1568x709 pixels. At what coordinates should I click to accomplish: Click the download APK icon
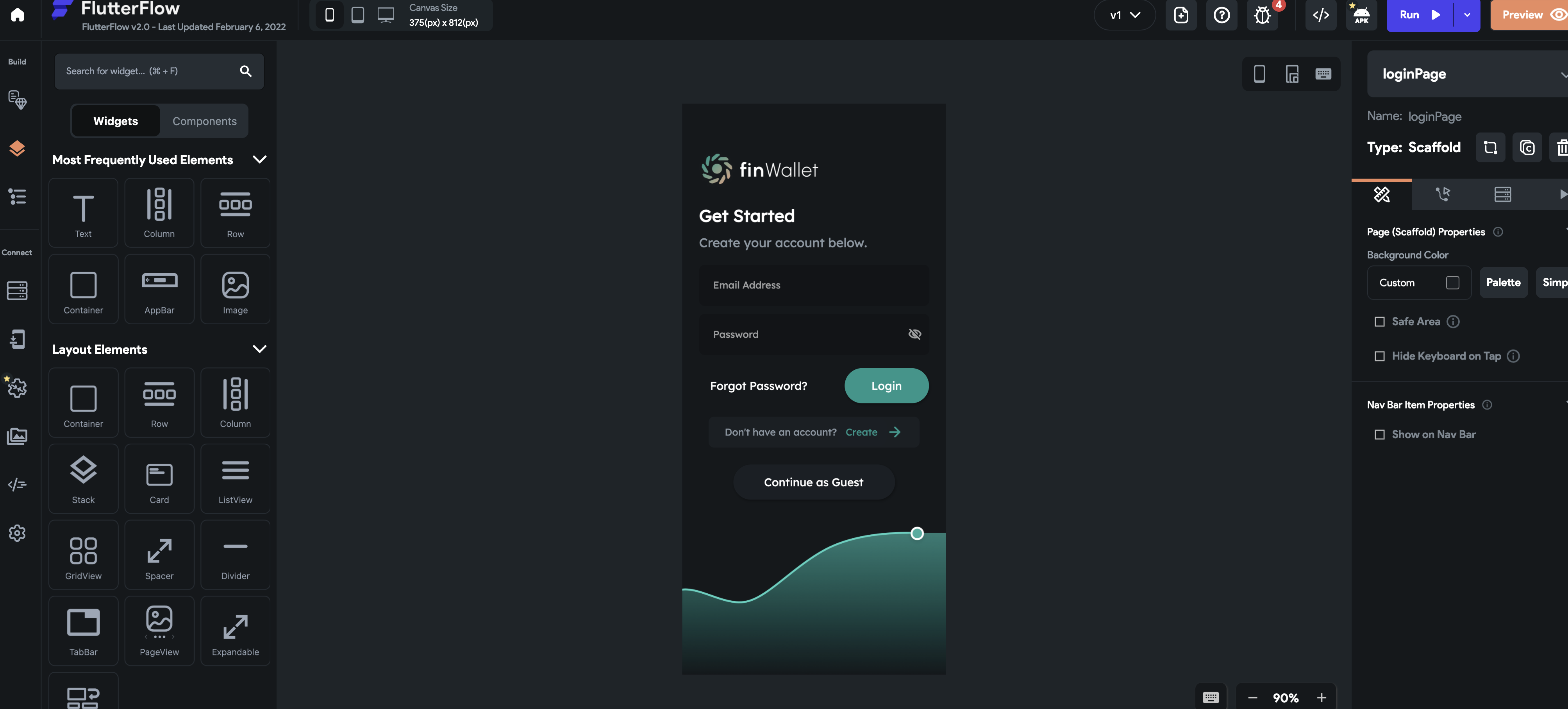pos(1361,15)
